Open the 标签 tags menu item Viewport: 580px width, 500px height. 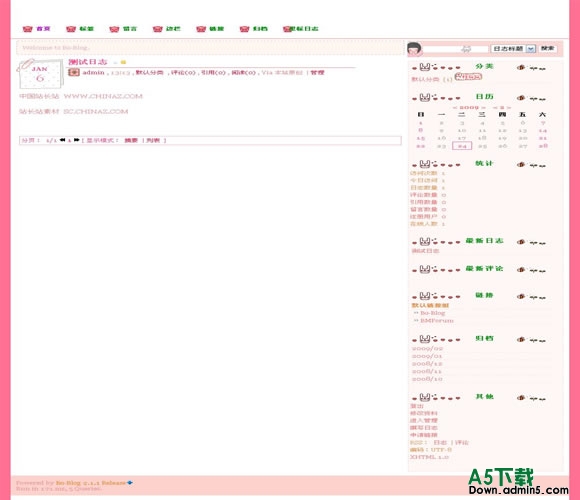(87, 29)
